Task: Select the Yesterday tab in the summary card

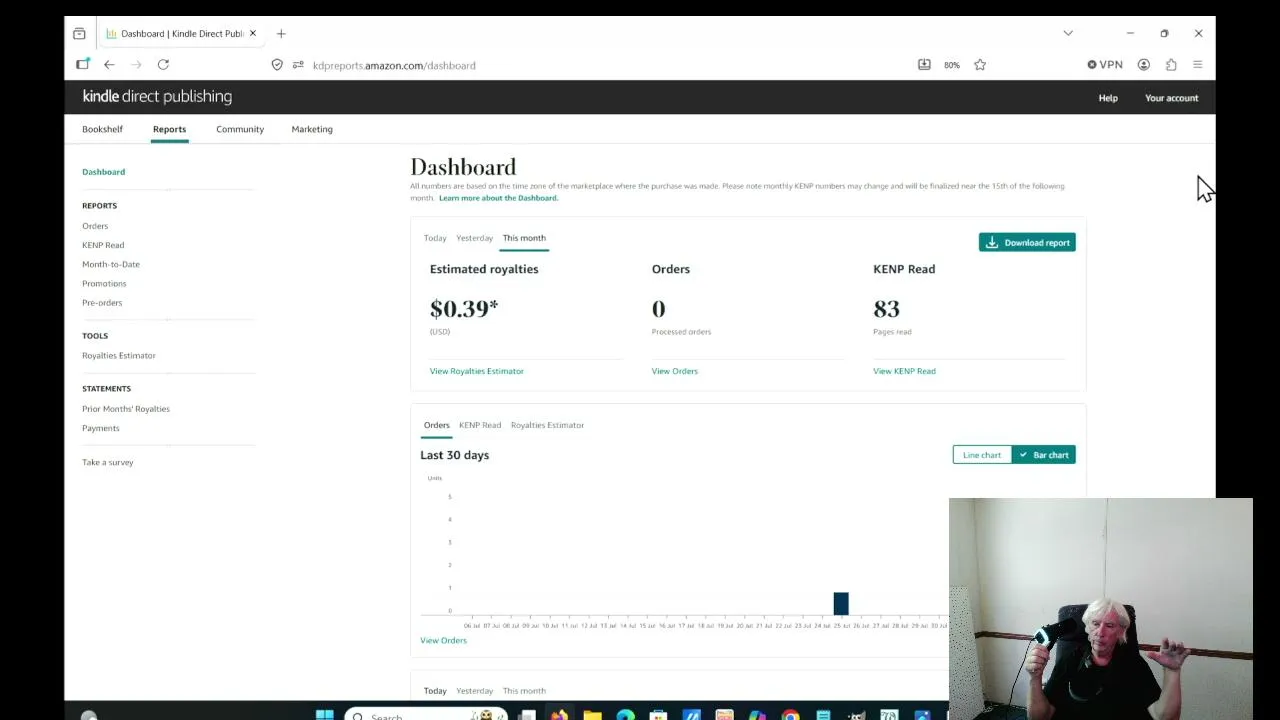Action: tap(474, 238)
